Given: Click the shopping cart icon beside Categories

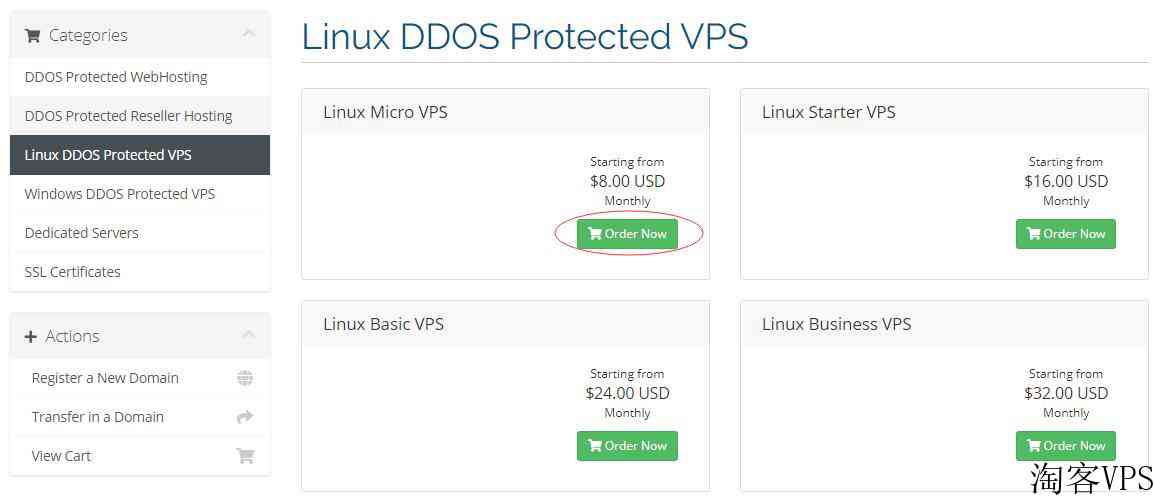Looking at the screenshot, I should click(32, 35).
